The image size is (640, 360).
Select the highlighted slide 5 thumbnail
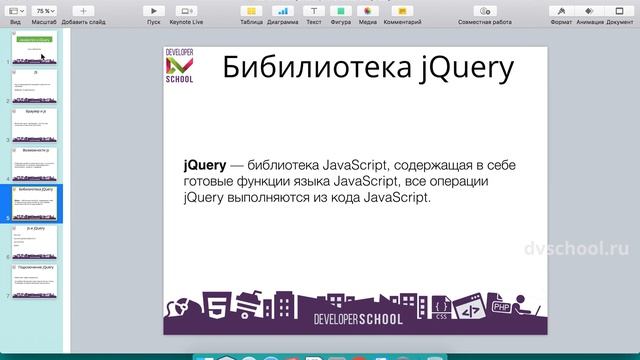[34, 204]
